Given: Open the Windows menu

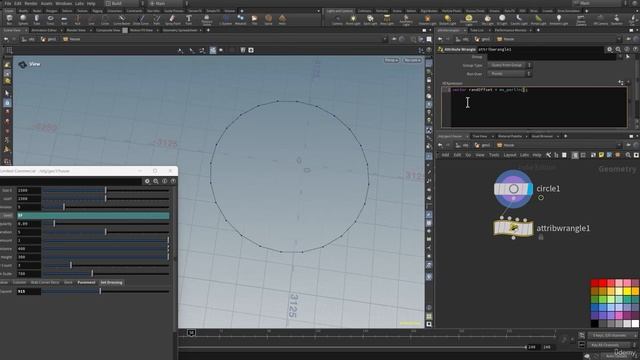Looking at the screenshot, I should click(64, 3).
